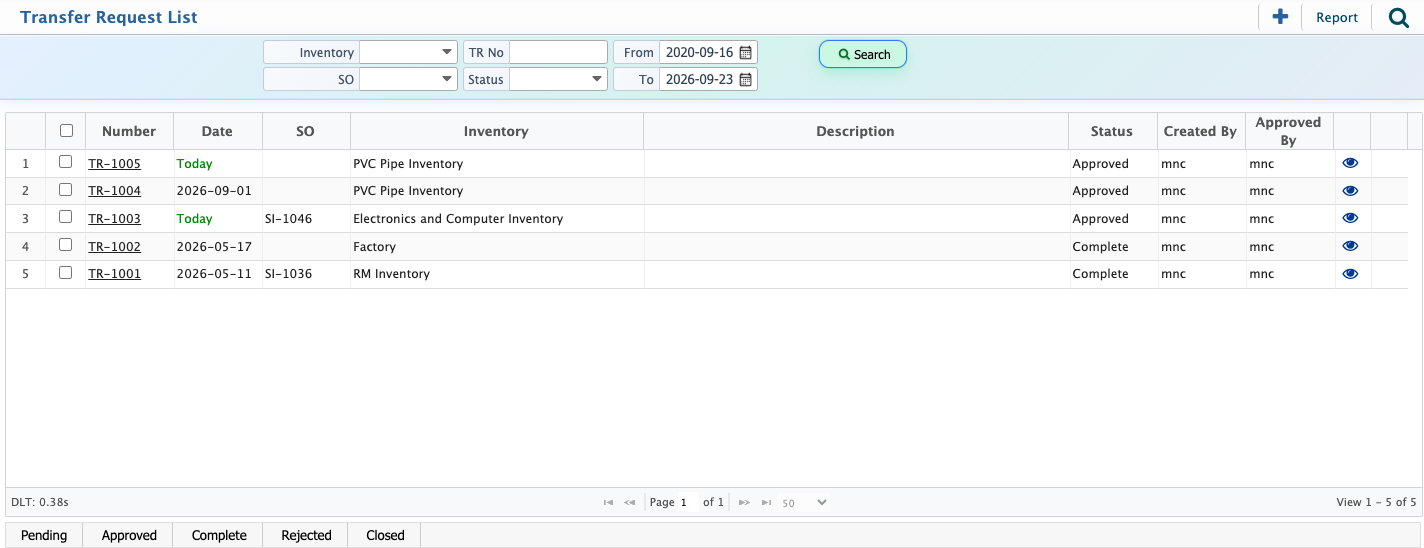Check the TR-1001 row checkbox
1424x548 pixels.
(x=66, y=272)
